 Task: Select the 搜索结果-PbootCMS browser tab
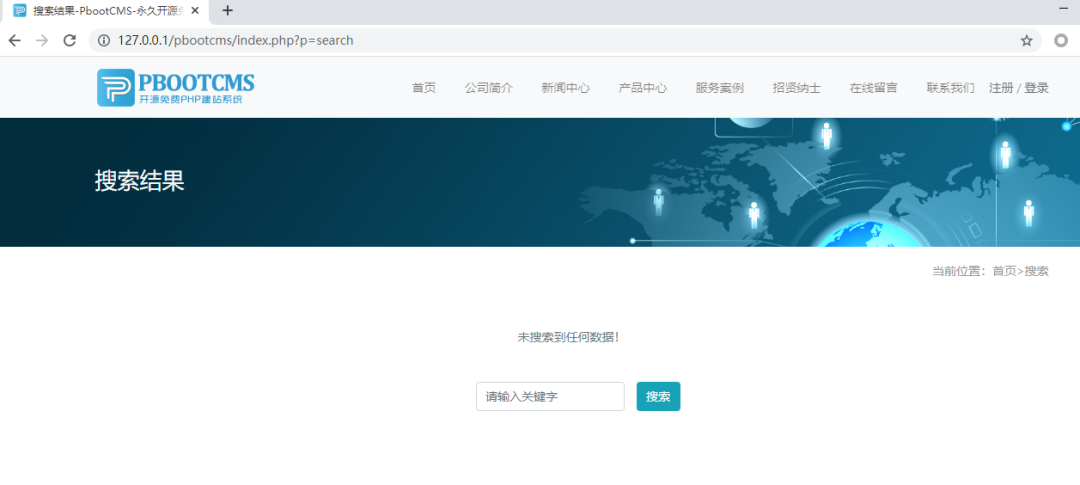103,11
